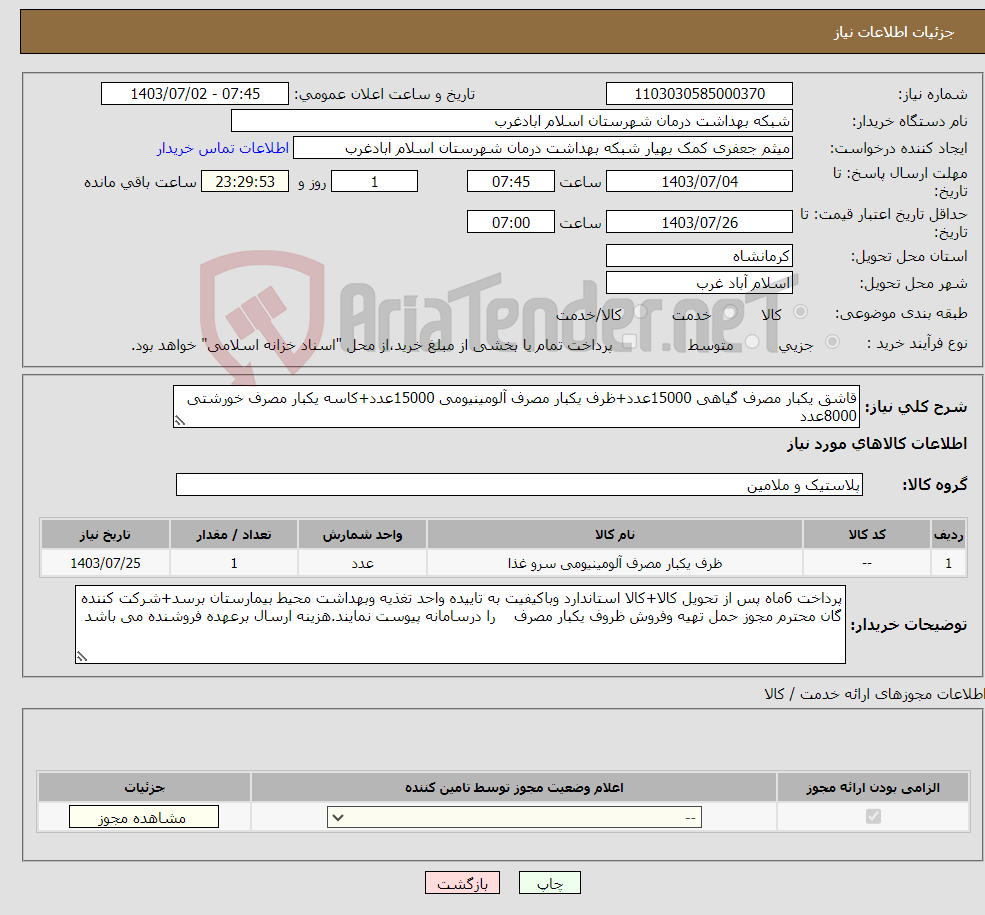Select the خدمت radio button
Viewport: 985px width, 915px height.
tap(729, 312)
